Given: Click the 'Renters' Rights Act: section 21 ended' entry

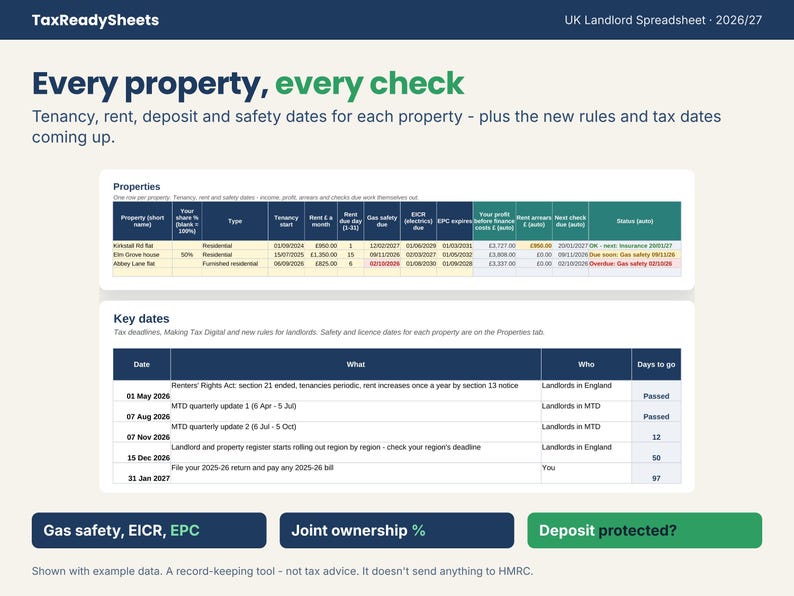Looking at the screenshot, I should point(355,391).
